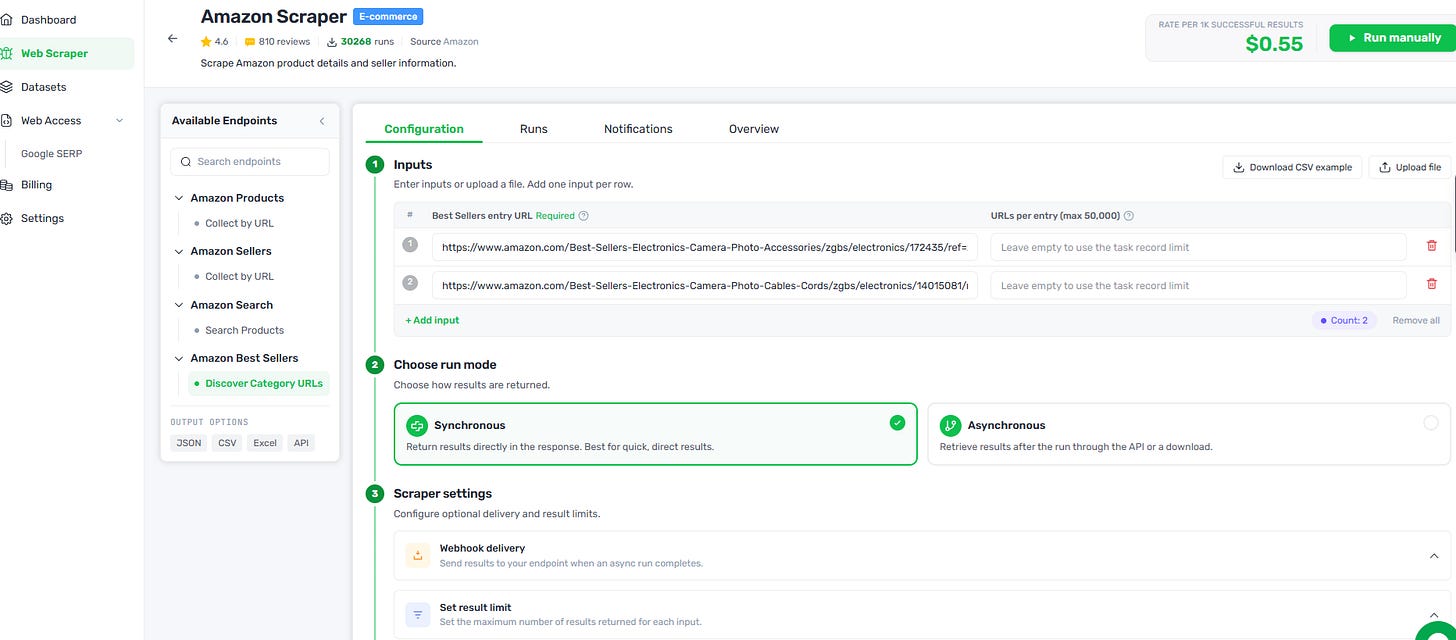The image size is (1456, 640).
Task: Delete input row 2 with trash icon
Action: 1431,285
